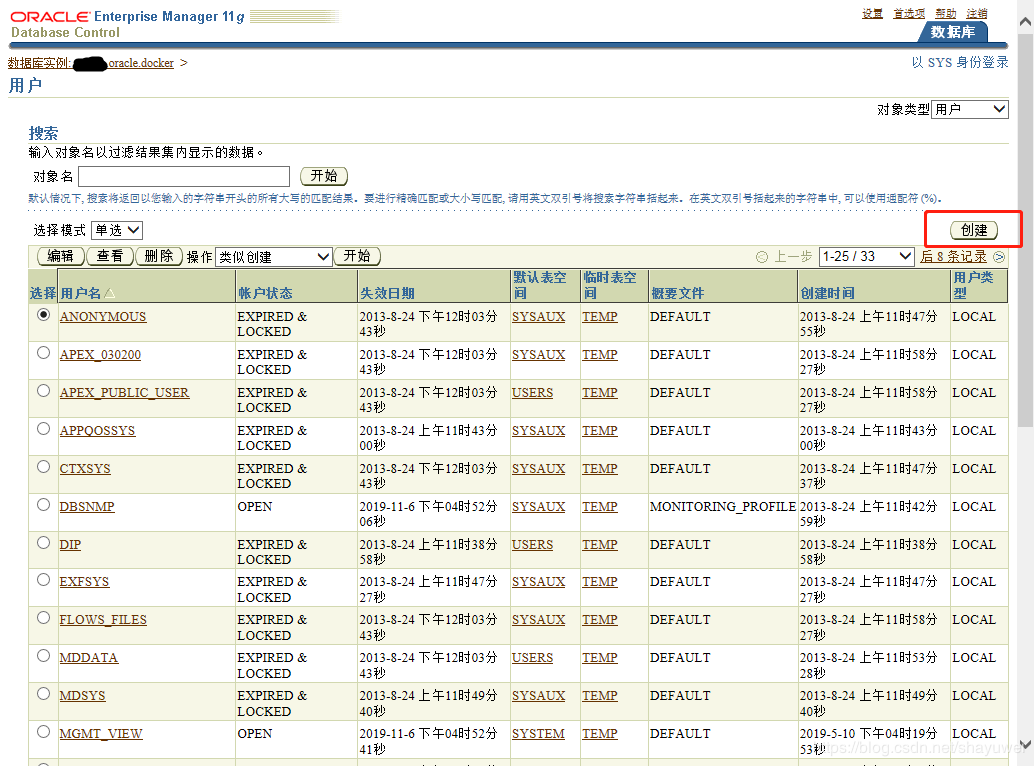Click the 查看 button
1034x766 pixels.
pyautogui.click(x=110, y=256)
